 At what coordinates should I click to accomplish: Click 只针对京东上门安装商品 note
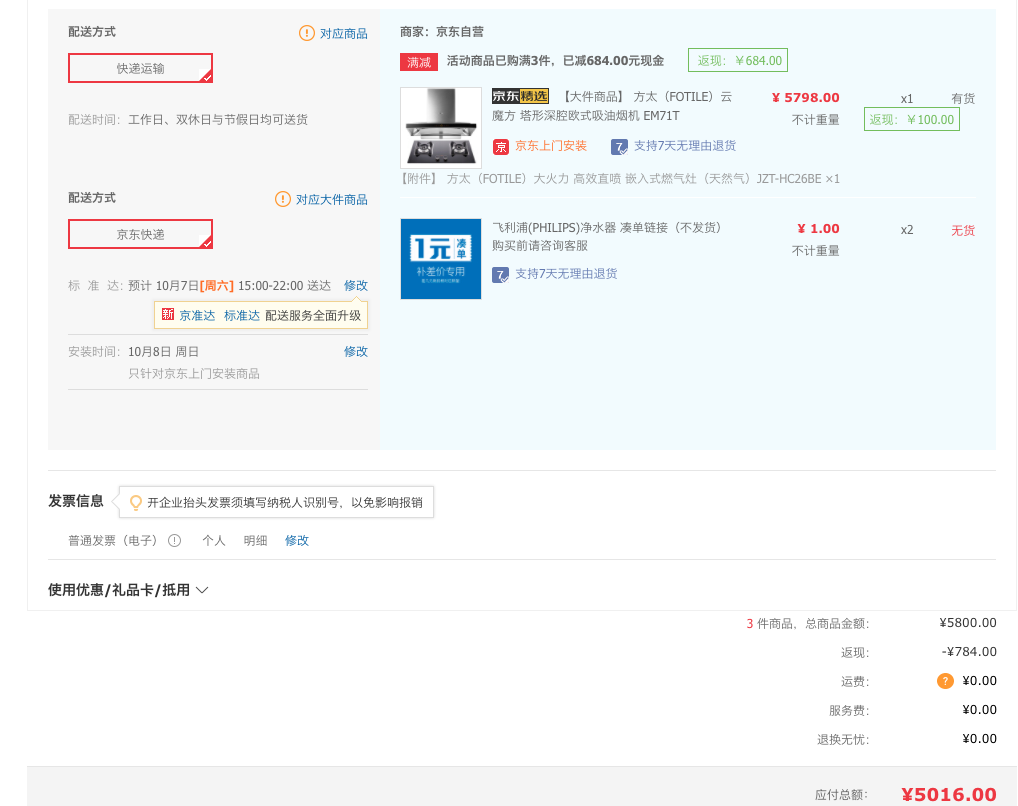(193, 373)
